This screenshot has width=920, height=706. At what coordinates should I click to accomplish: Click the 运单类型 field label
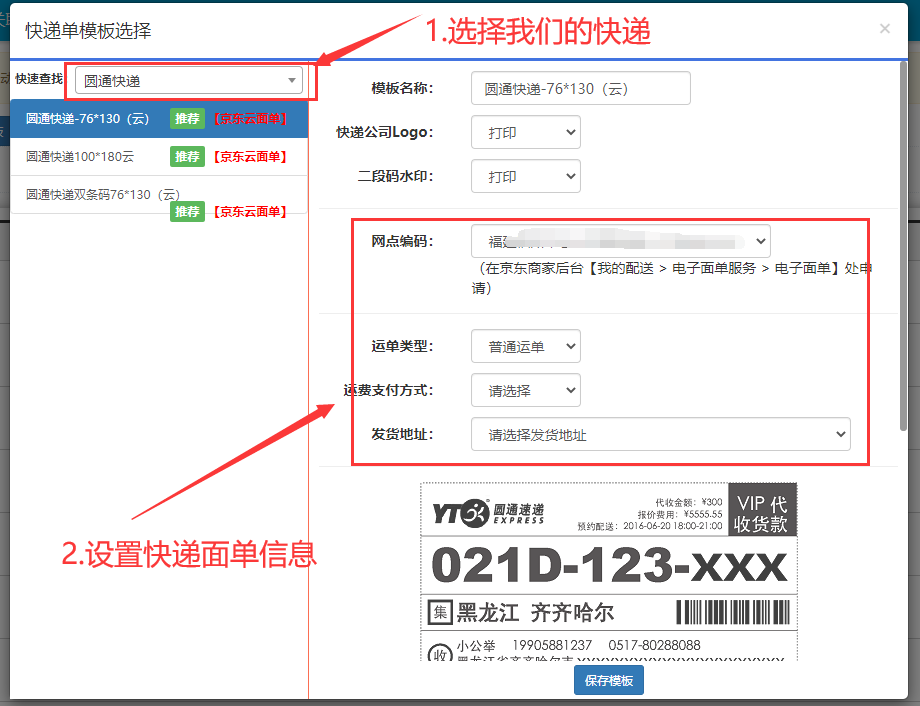(x=402, y=346)
